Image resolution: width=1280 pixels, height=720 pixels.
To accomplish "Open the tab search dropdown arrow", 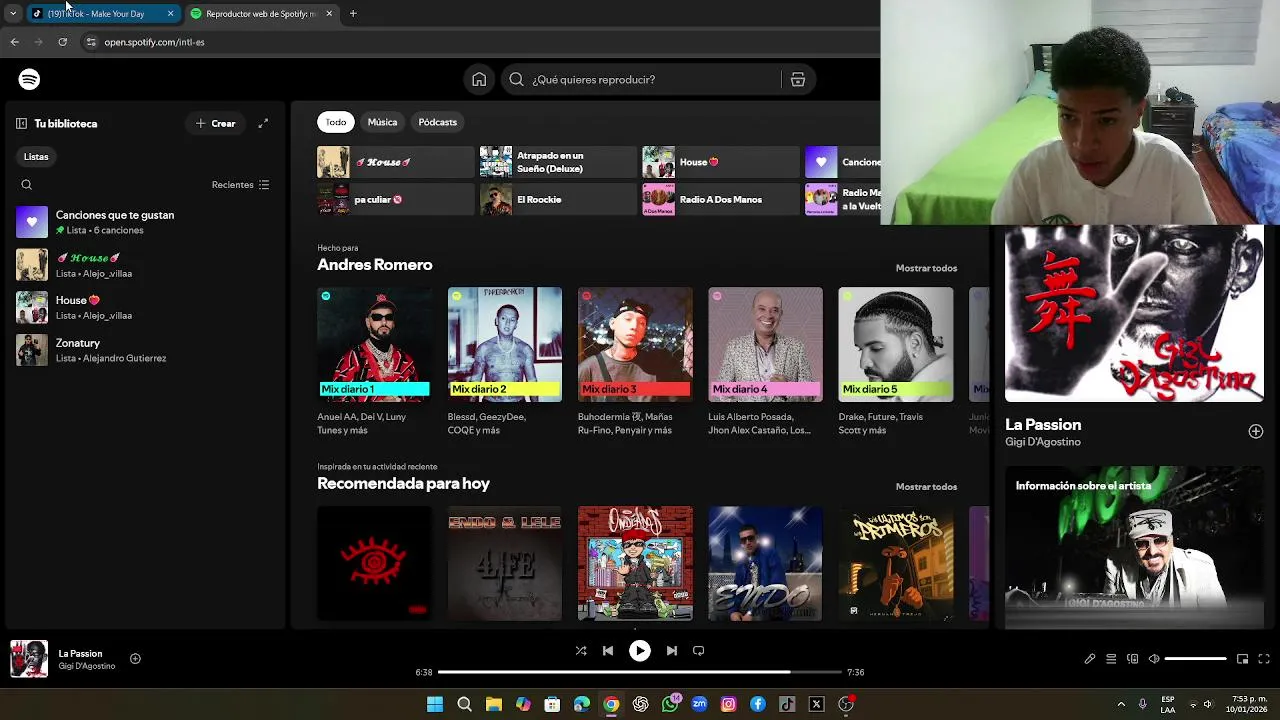I will click(x=12, y=14).
